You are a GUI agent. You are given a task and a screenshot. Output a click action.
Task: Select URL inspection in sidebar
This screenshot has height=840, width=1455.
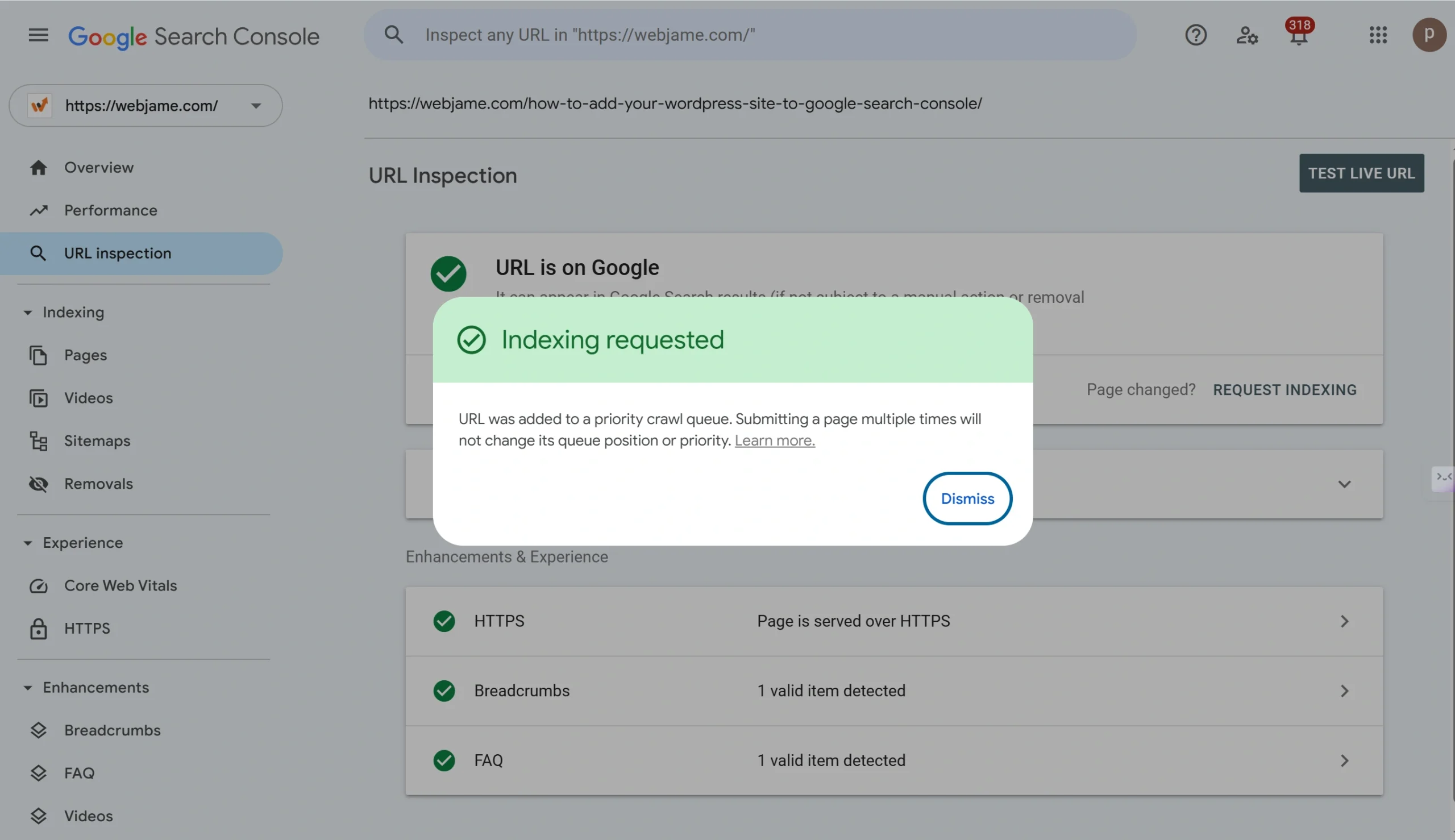[142, 253]
